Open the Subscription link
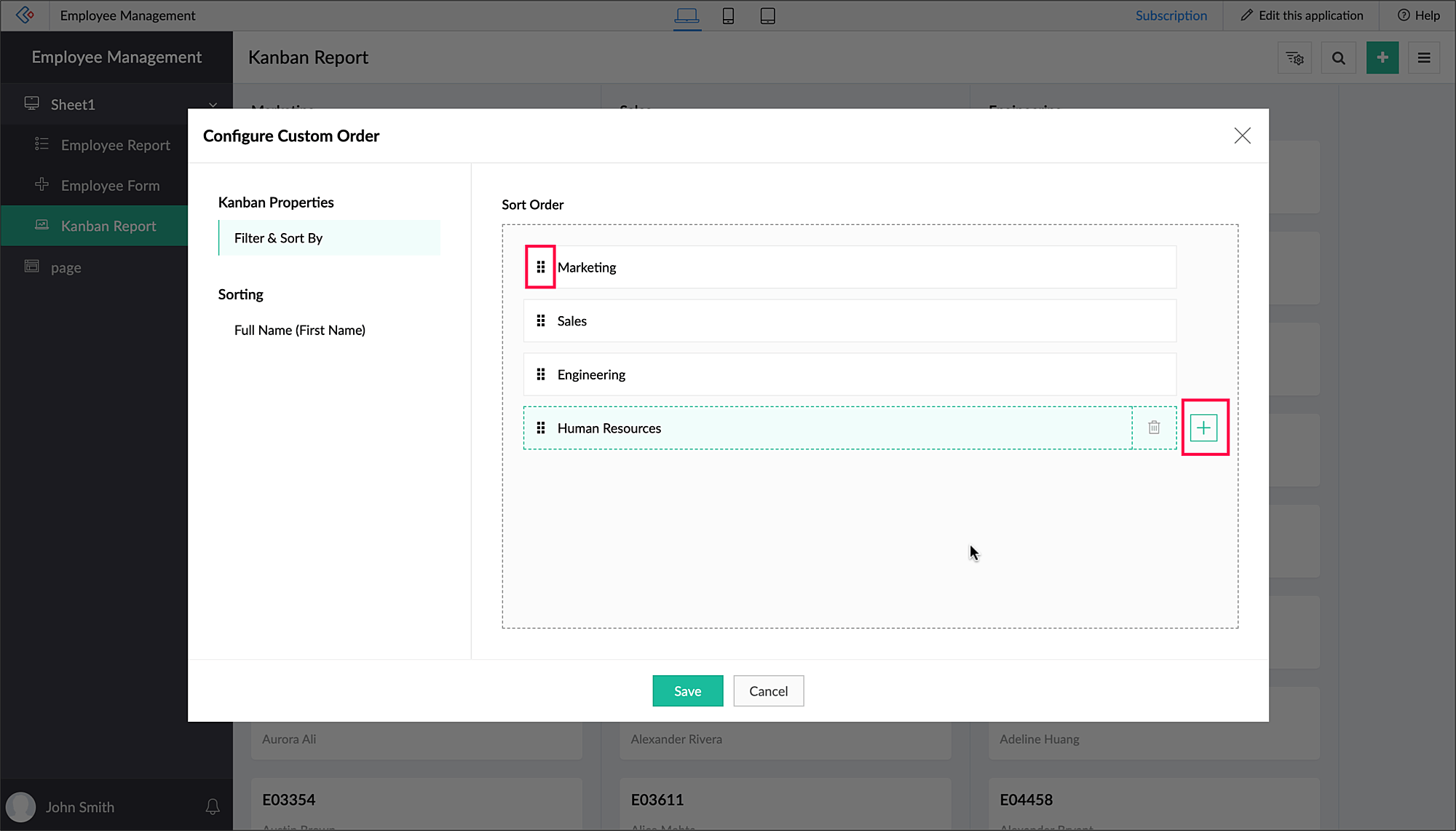Screen dimensions: 1456x831 pos(1171,15)
